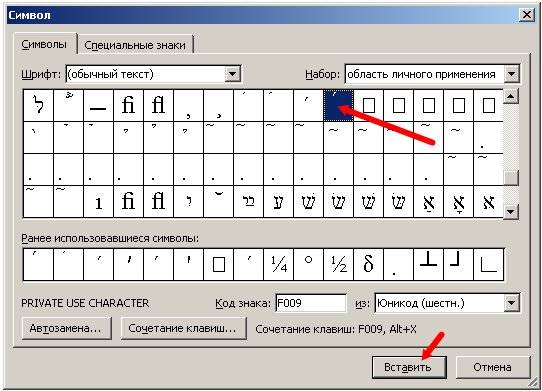Image resolution: width=542 pixels, height=391 pixels.
Task: Select the em dash symbol in grid
Action: pyautogui.click(x=98, y=105)
